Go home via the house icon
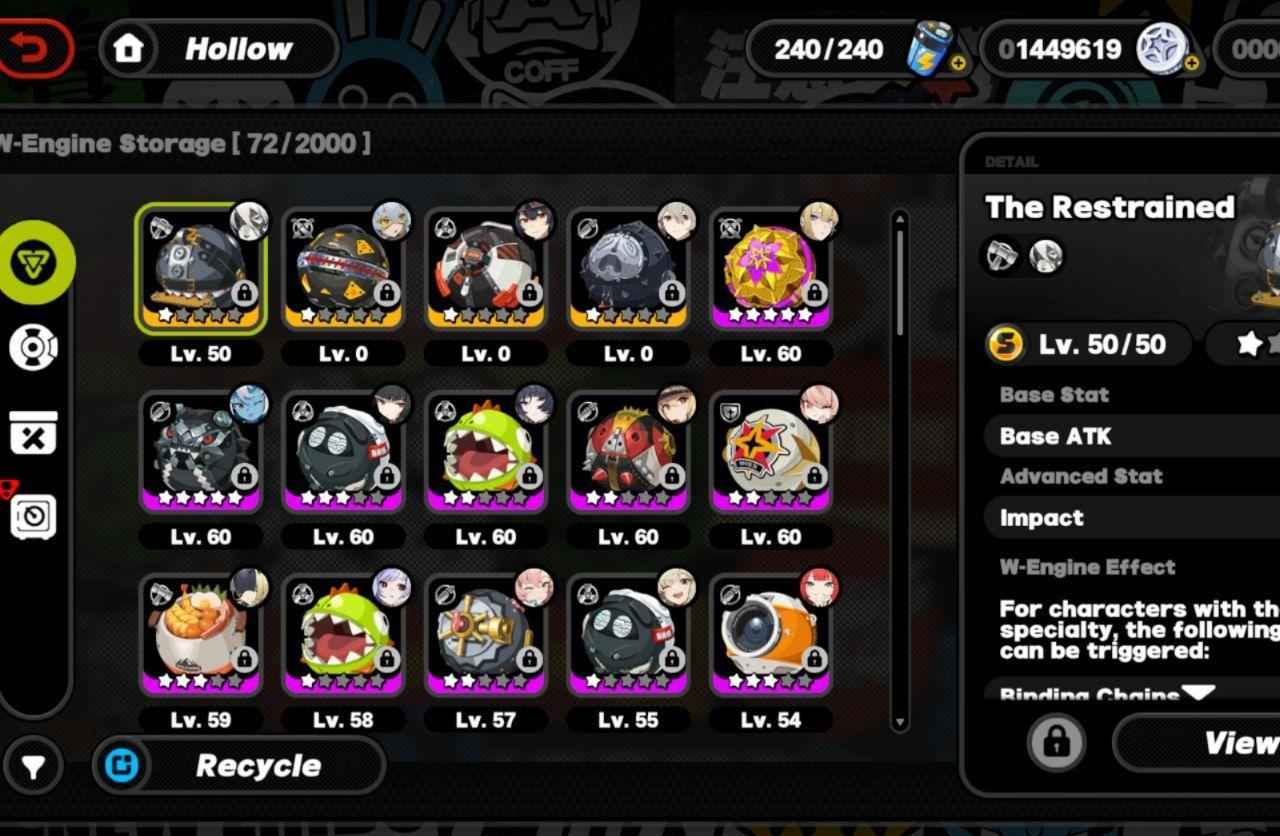The height and width of the screenshot is (836, 1280). [129, 48]
